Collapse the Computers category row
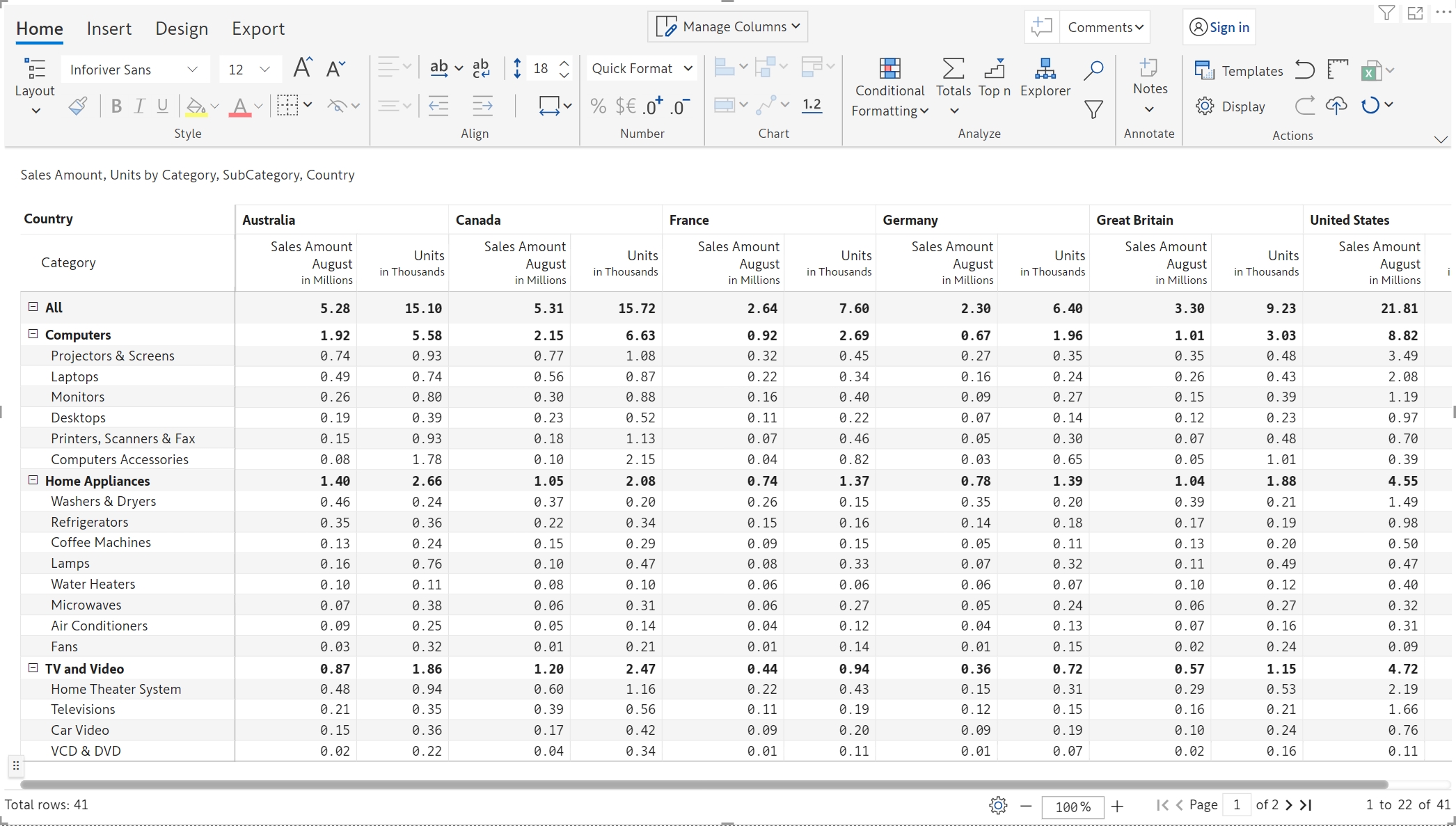The image size is (1456, 826). coord(33,334)
